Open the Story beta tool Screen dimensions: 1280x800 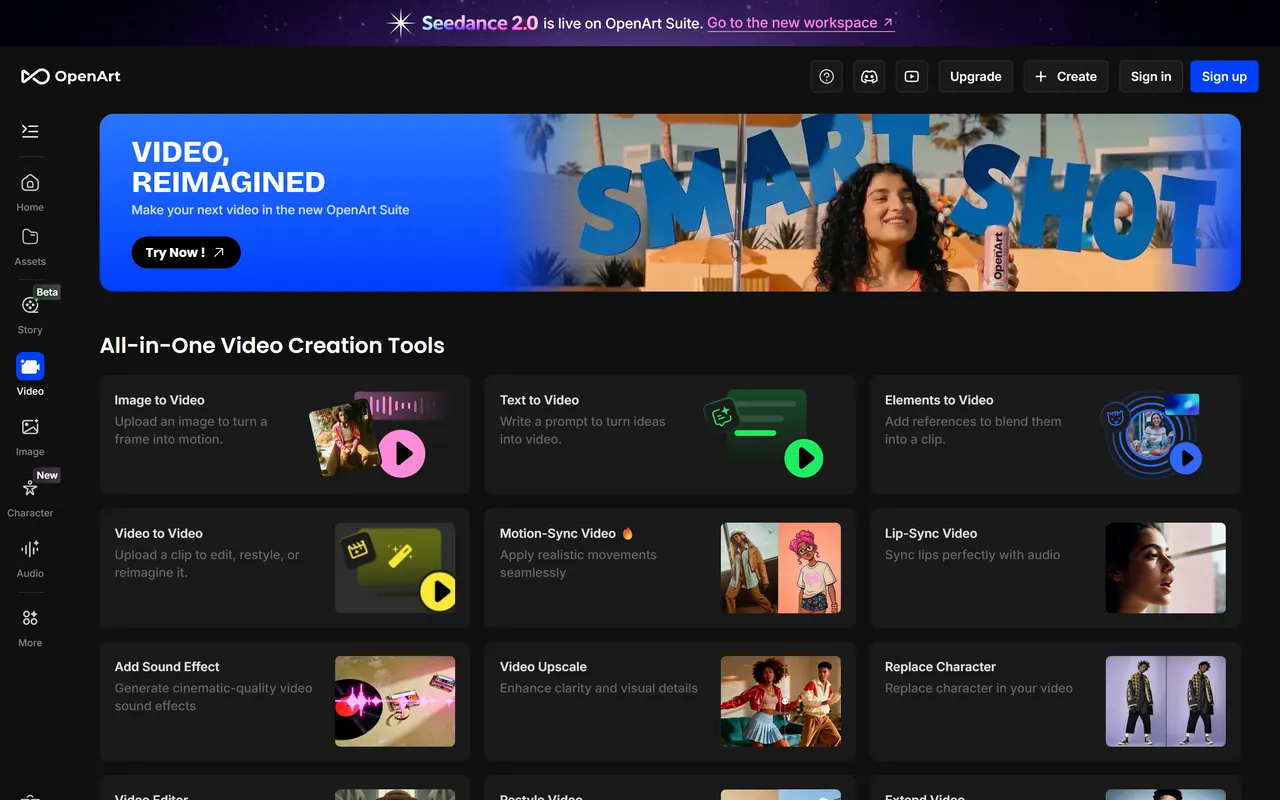click(30, 313)
